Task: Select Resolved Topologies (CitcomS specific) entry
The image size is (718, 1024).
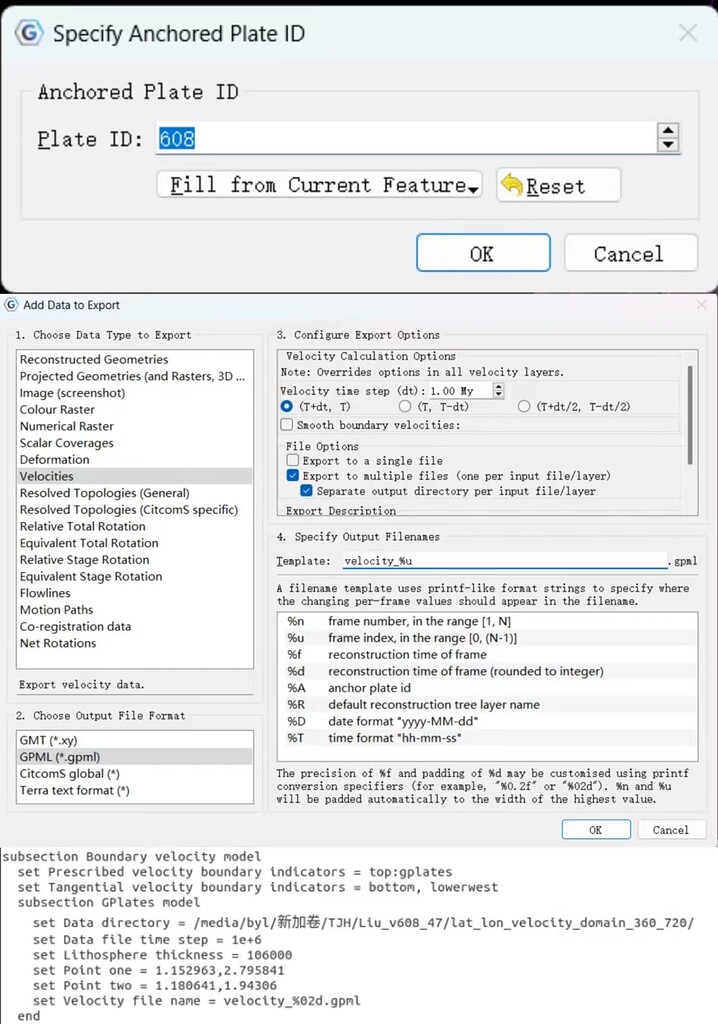Action: [x=135, y=509]
